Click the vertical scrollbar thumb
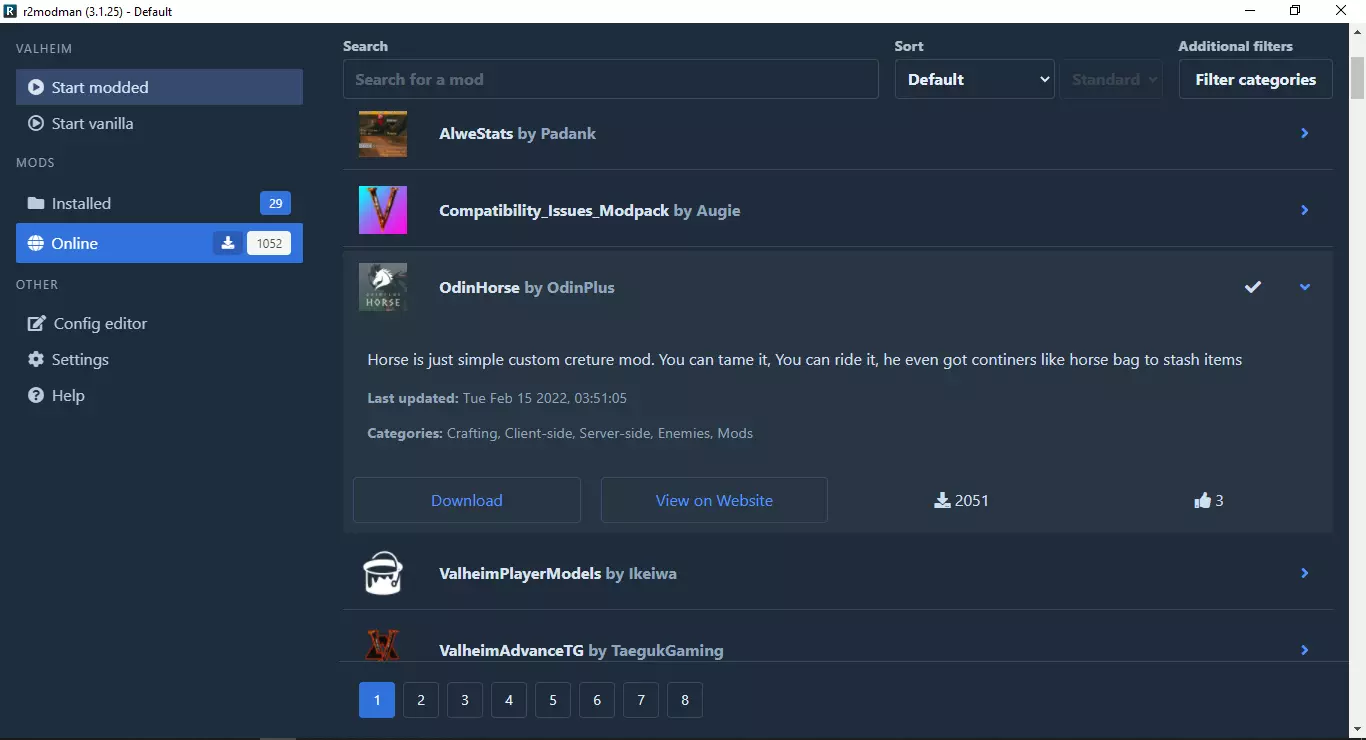 tap(1357, 77)
